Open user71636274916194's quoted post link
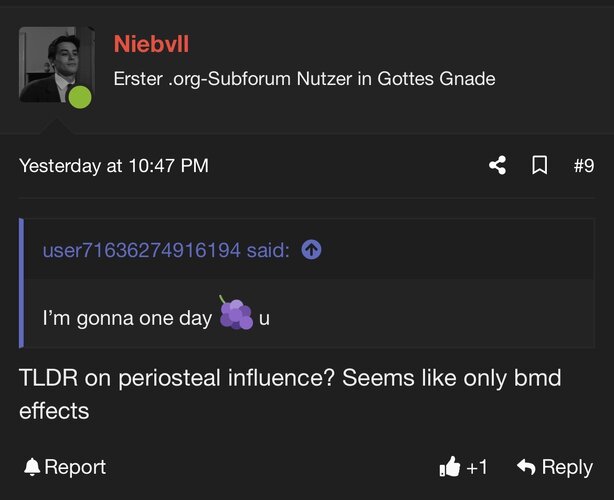 (x=166, y=250)
